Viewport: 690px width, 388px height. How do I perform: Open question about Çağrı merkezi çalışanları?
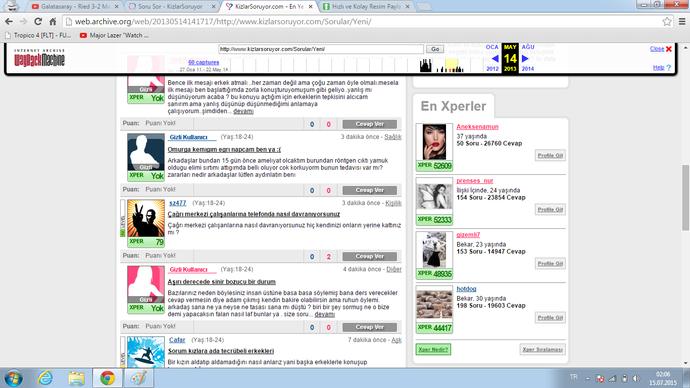click(x=253, y=214)
